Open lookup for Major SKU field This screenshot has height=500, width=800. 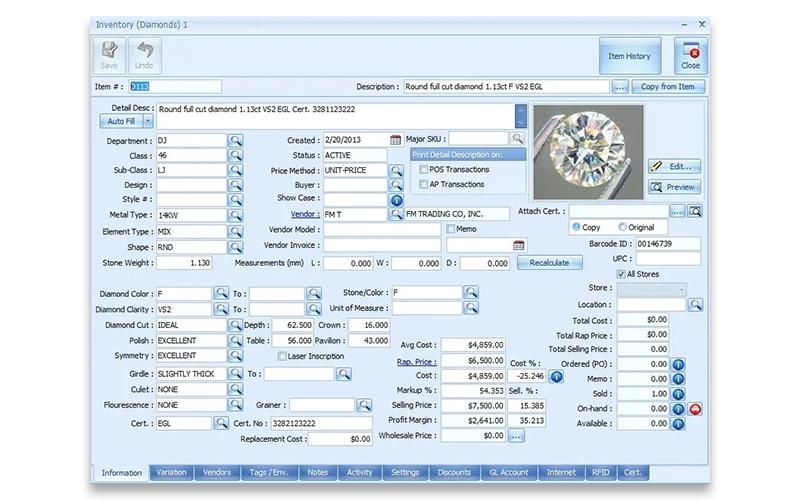point(517,138)
